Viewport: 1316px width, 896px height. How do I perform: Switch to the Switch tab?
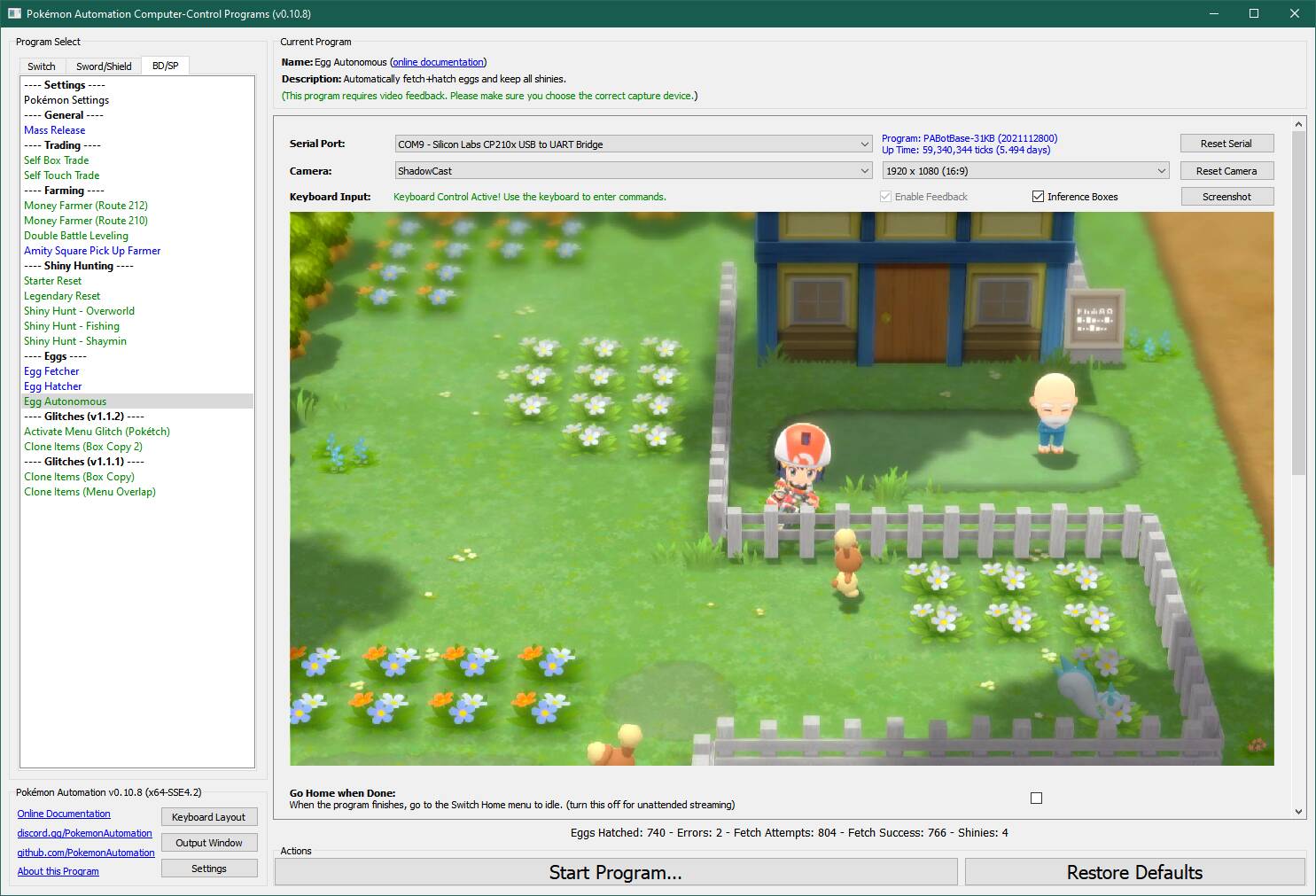coord(41,66)
